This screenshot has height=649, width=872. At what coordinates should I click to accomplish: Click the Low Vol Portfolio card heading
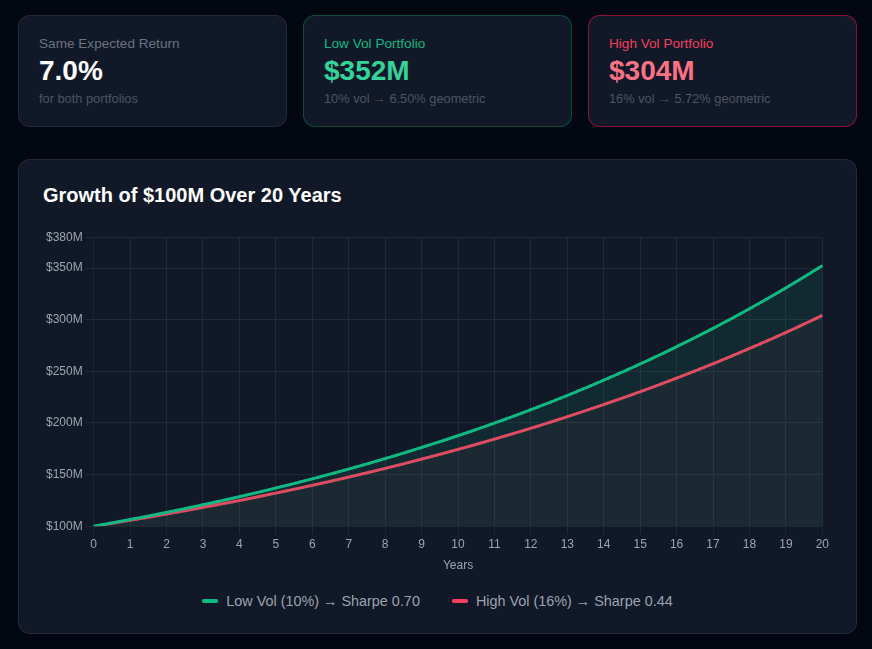pos(374,44)
